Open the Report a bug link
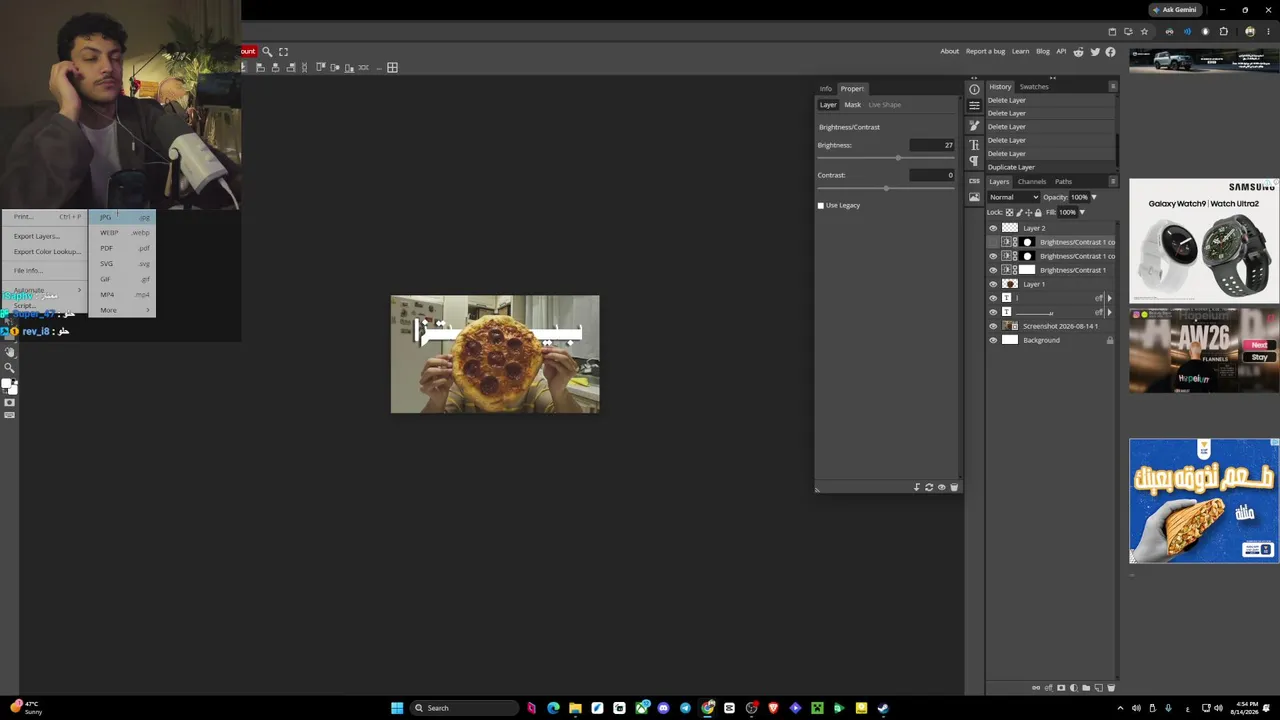The height and width of the screenshot is (720, 1280). tap(985, 52)
